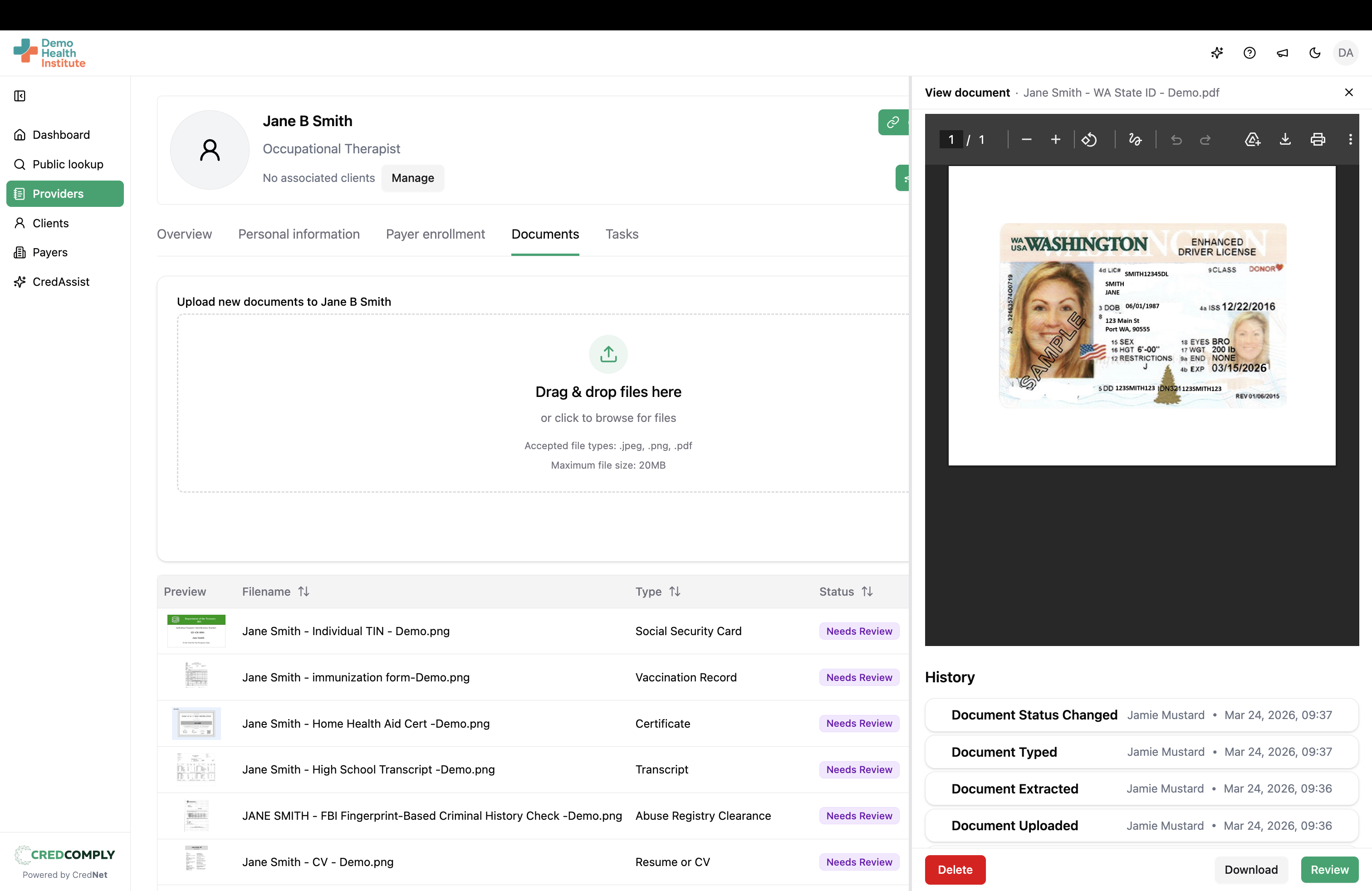Image resolution: width=1372 pixels, height=891 pixels.
Task: Open the announcements megaphone icon
Action: (x=1282, y=53)
